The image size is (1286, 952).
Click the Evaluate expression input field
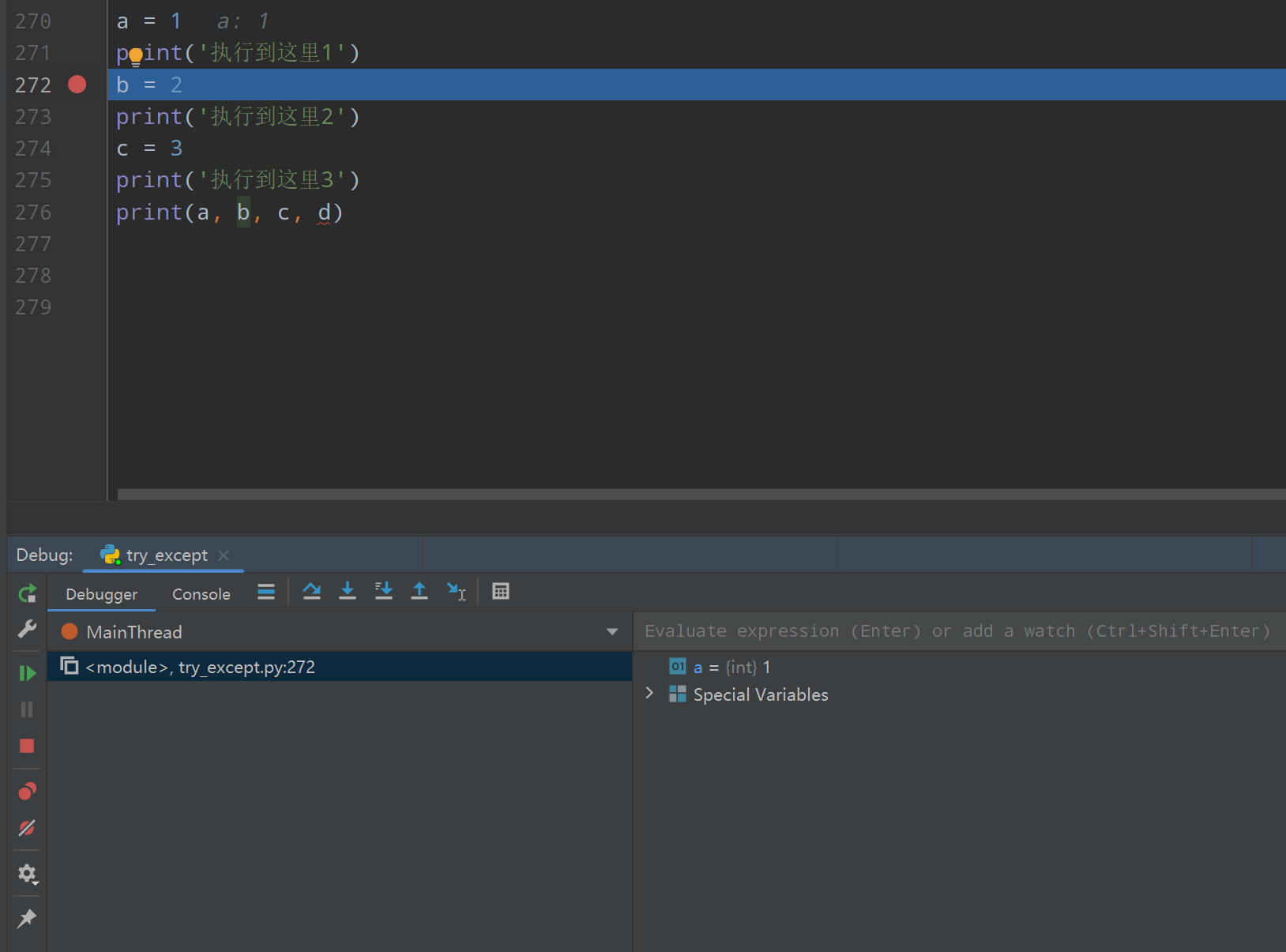pyautogui.click(x=957, y=631)
